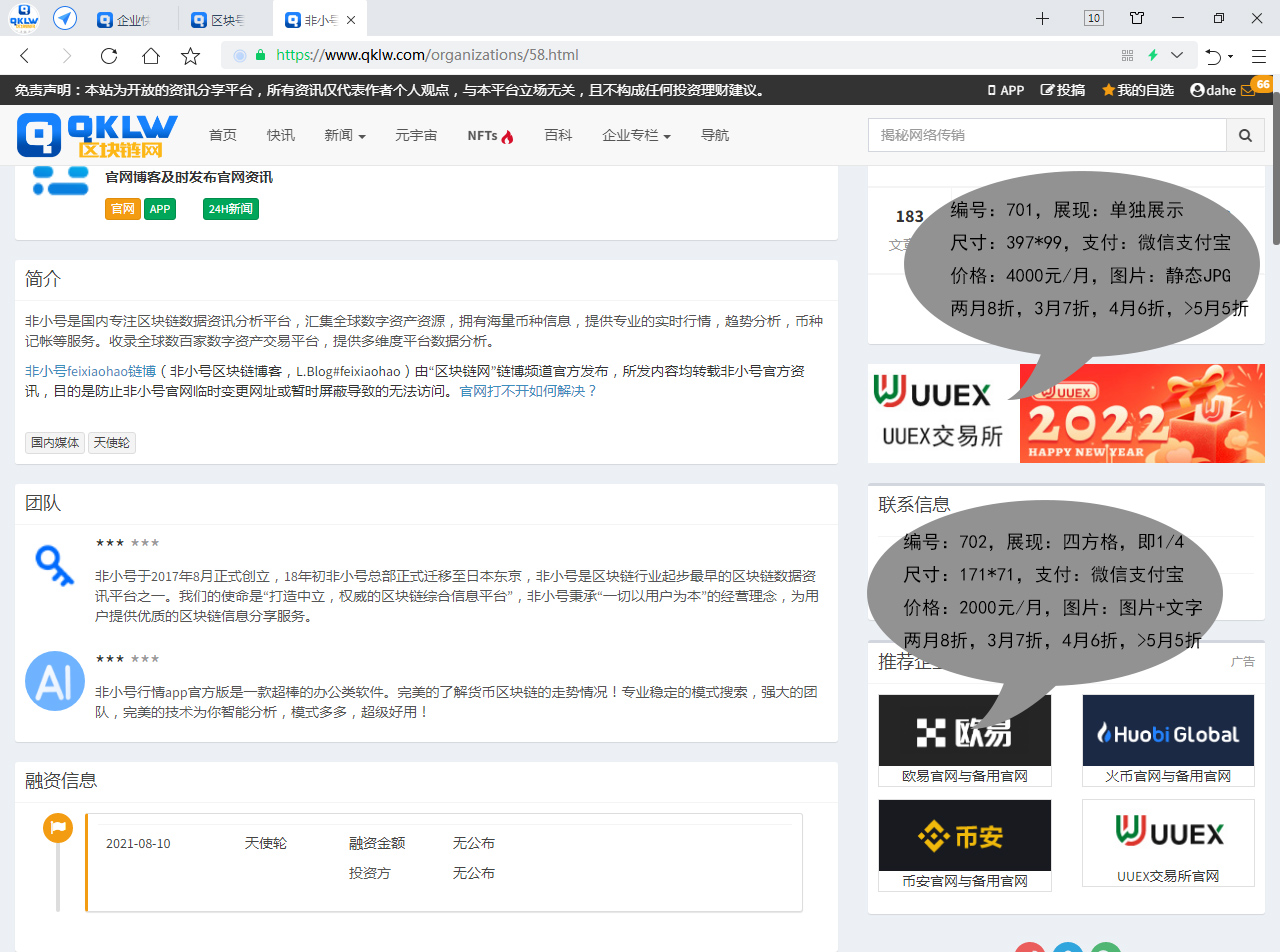
Task: Open the browser hamburger menu
Action: click(1259, 56)
